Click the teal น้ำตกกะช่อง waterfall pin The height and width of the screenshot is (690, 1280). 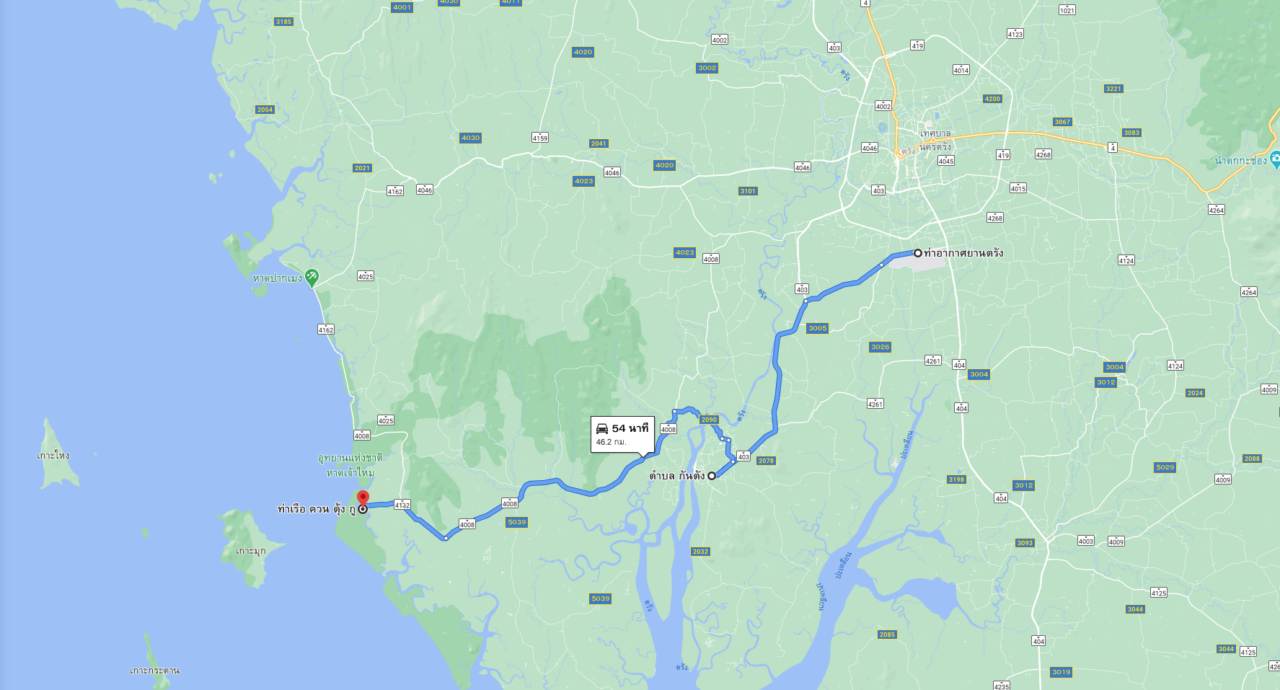click(1275, 160)
